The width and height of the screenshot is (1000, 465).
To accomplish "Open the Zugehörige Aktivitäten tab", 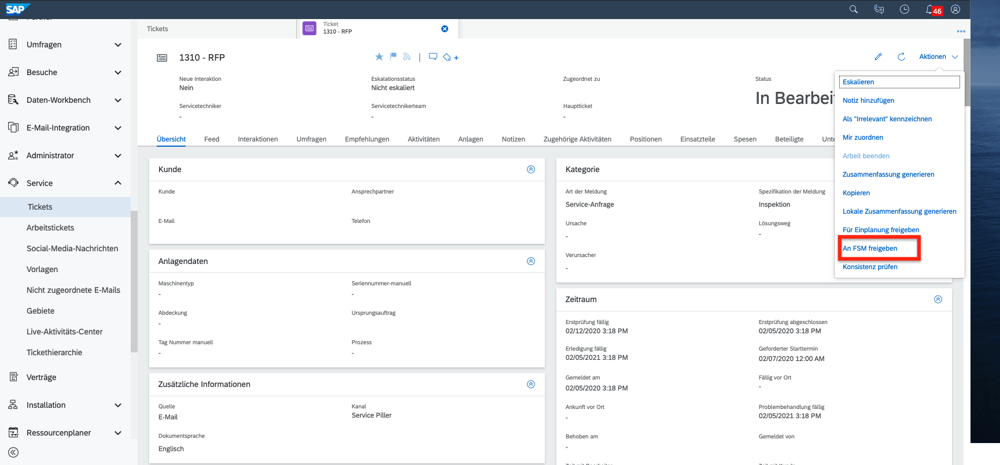I will (577, 138).
